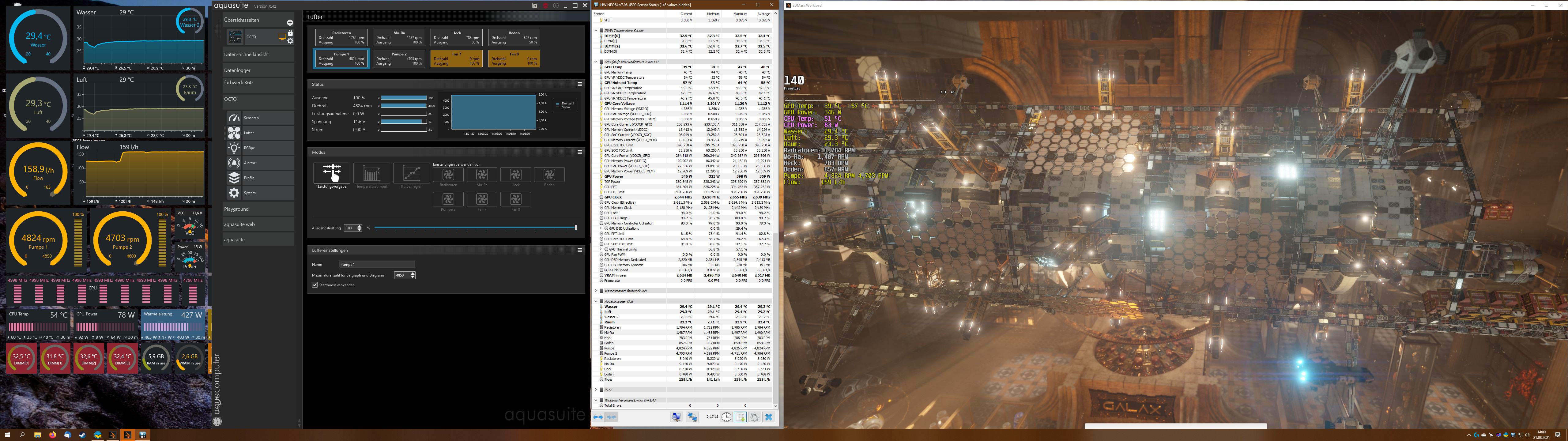Open the Alarme bell icon

click(234, 163)
